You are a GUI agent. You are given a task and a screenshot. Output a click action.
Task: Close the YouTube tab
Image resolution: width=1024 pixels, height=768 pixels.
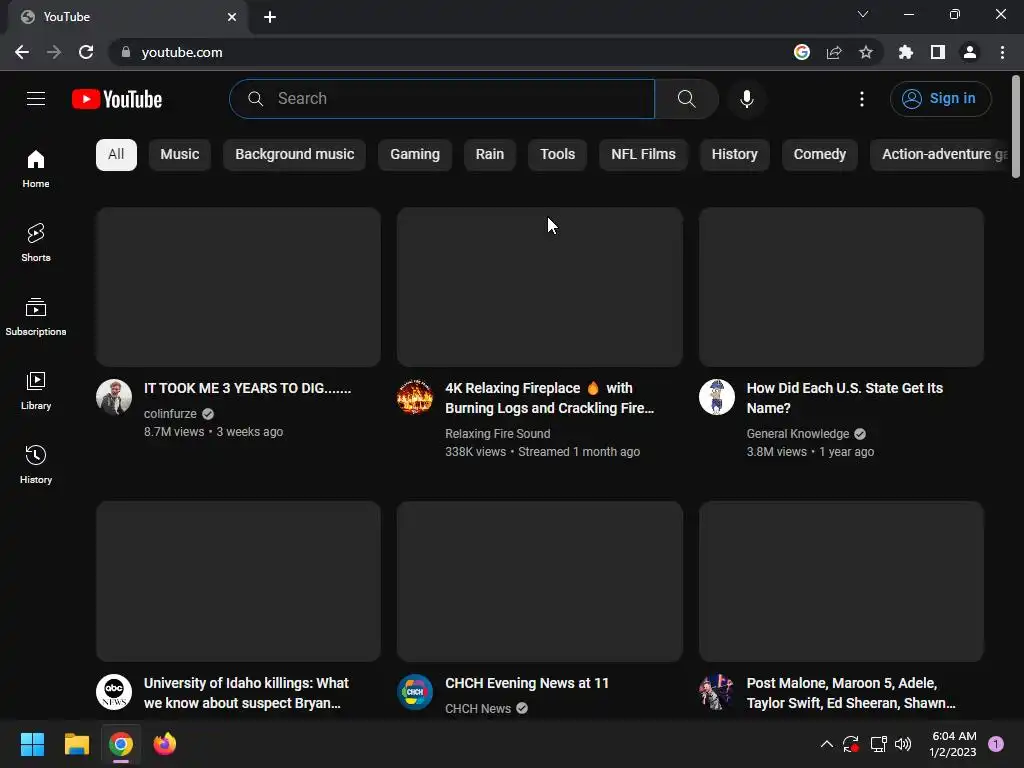[232, 17]
